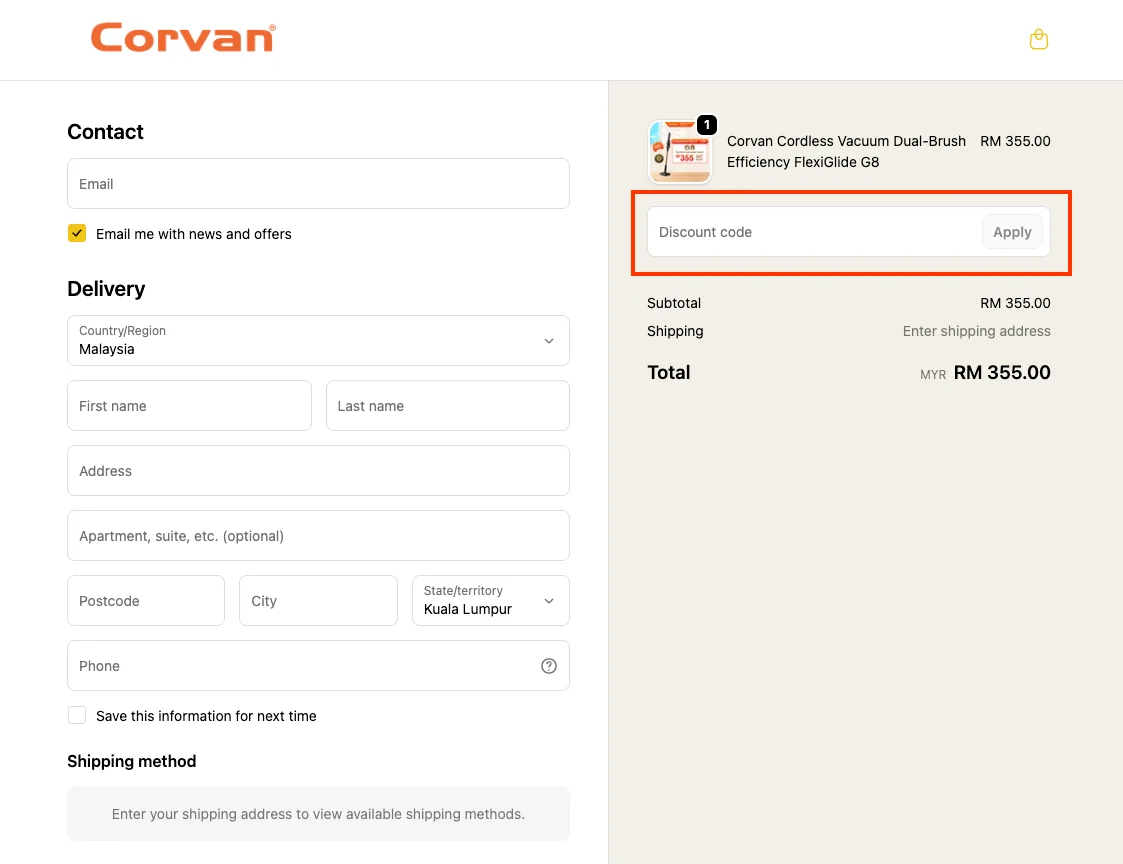This screenshot has height=864, width=1123.
Task: Click the product name Corvan Cordless Vacuum
Action: click(x=846, y=151)
